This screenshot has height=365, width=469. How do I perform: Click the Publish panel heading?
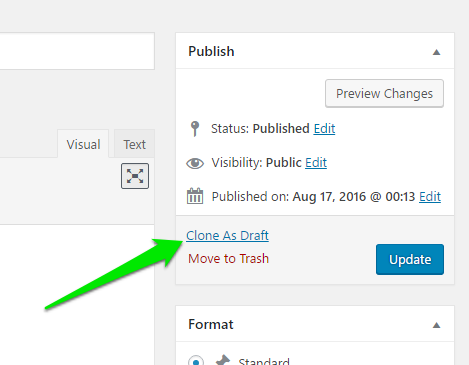tap(211, 52)
